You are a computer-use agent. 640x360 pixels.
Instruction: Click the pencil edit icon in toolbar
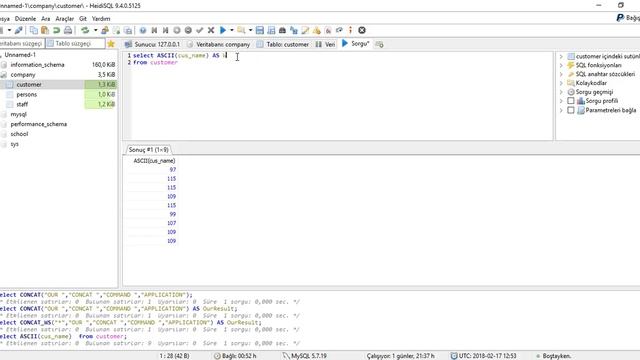305,30
